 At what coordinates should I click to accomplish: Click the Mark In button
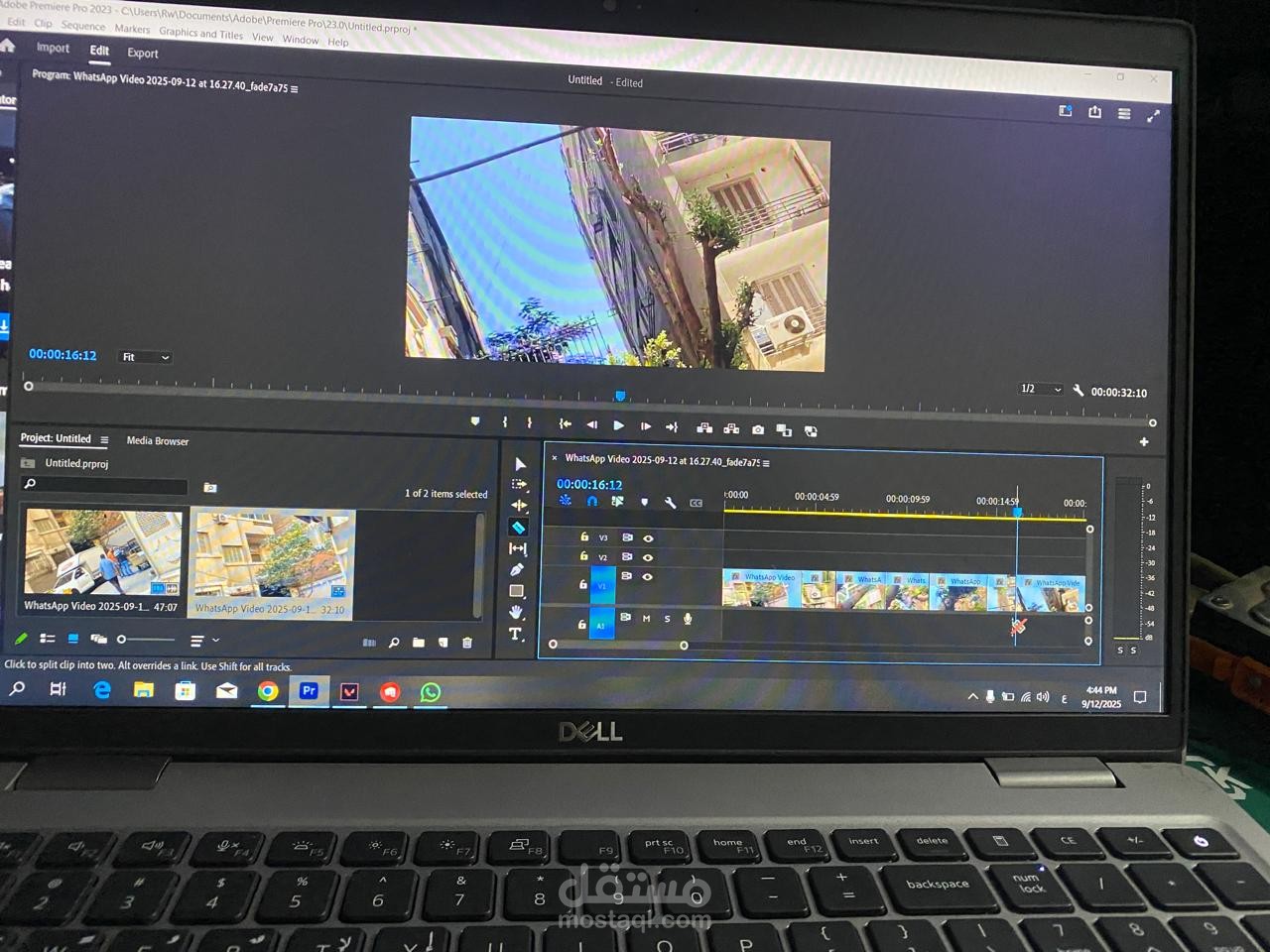coord(505,422)
